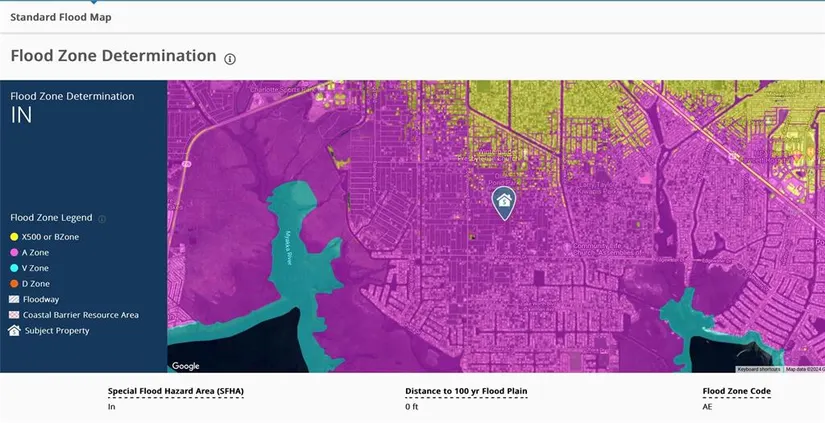The width and height of the screenshot is (825, 423).
Task: Click the Floodway hatched legend icon
Action: 14,299
